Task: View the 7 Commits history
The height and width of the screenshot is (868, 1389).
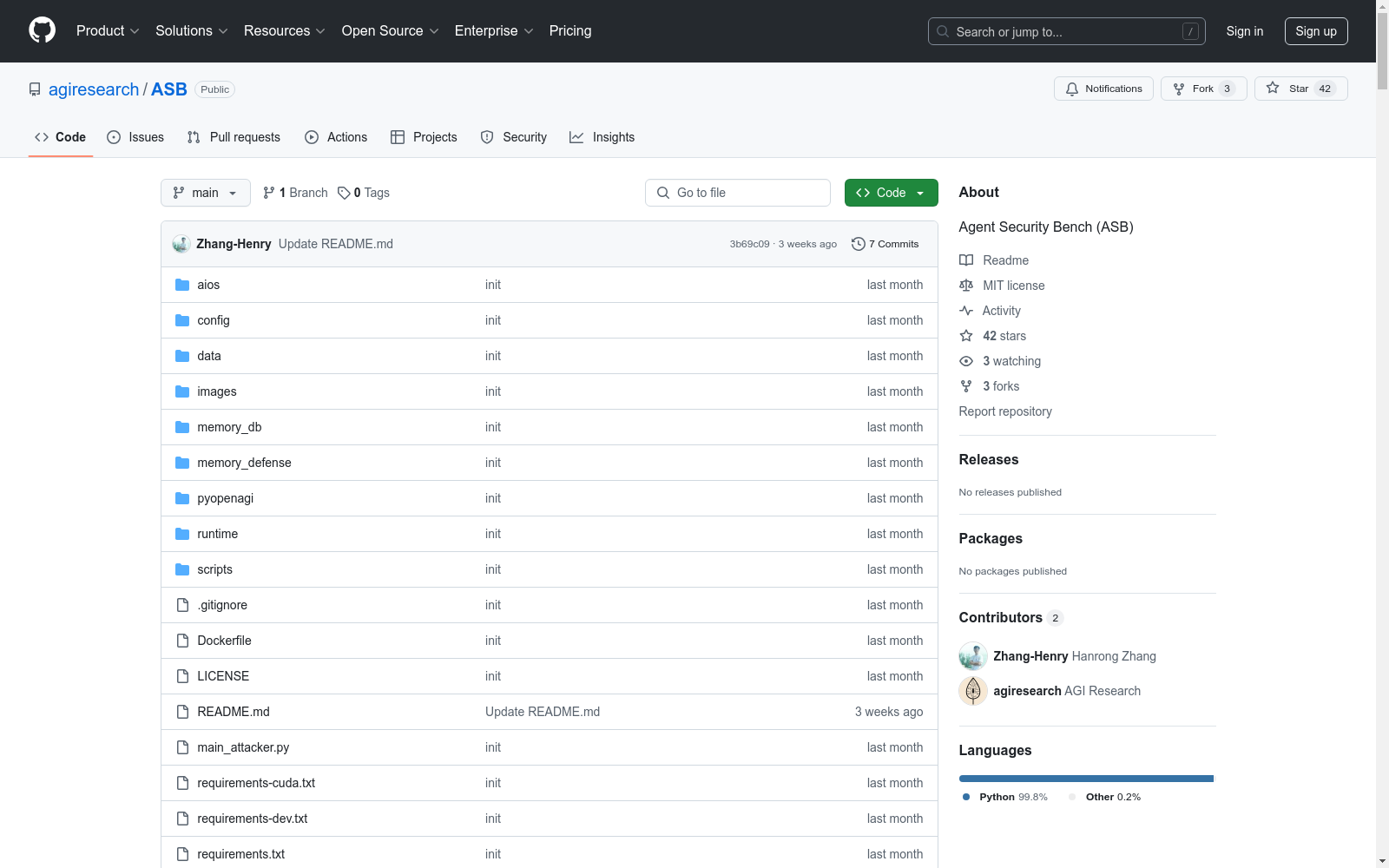Action: point(885,244)
